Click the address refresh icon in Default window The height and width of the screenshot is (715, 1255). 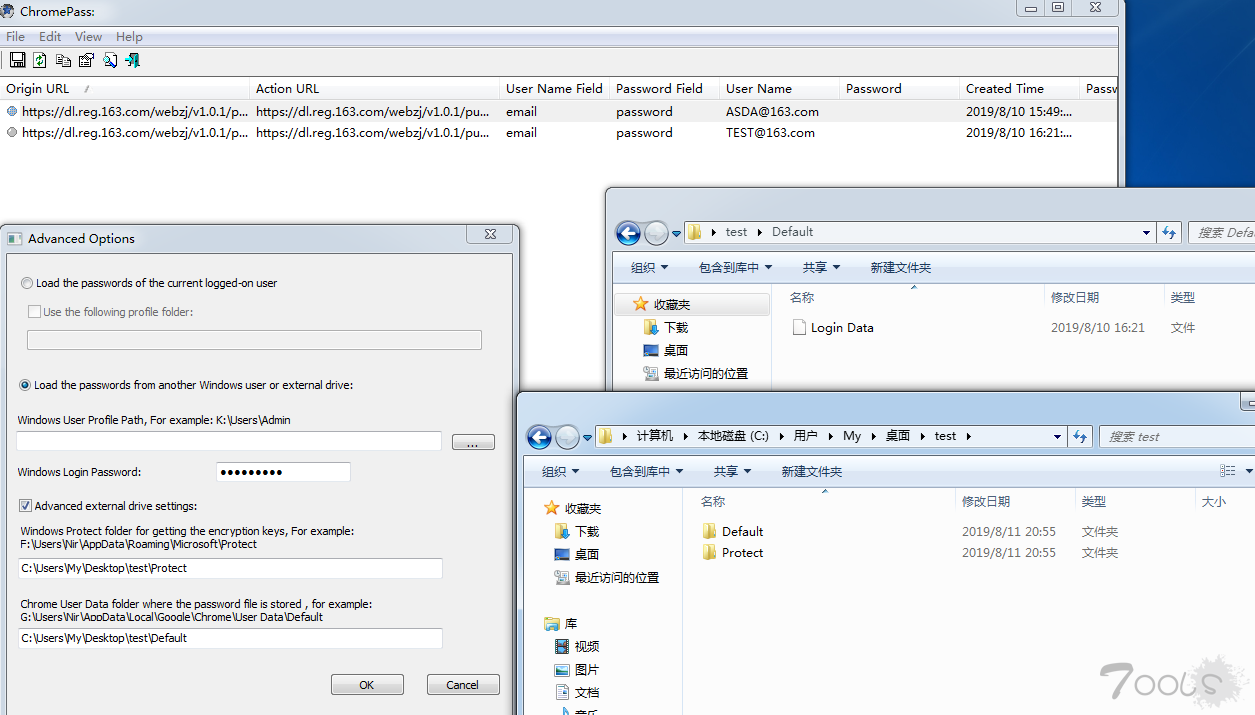tap(1169, 233)
